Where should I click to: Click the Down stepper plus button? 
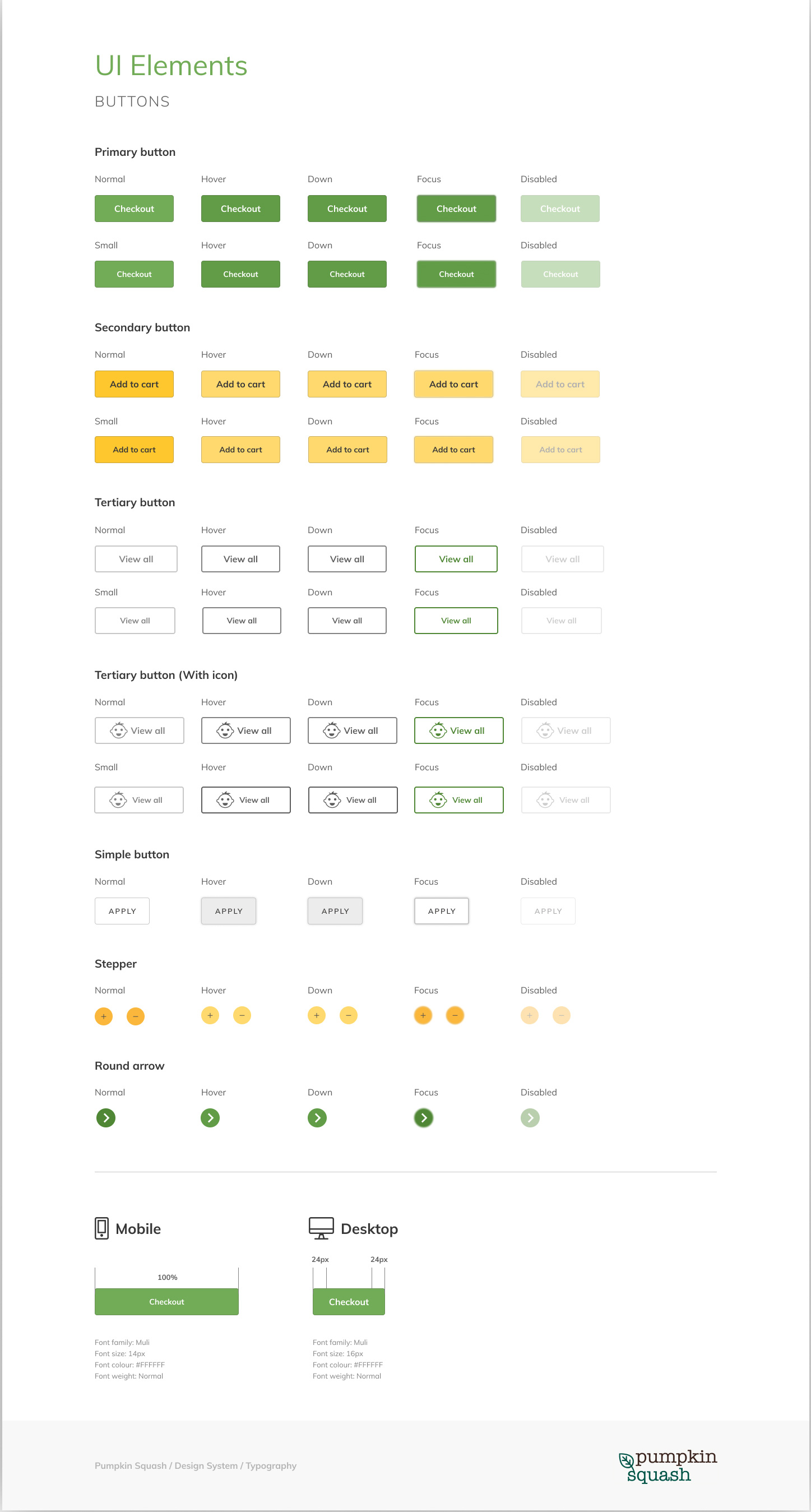pos(316,1015)
